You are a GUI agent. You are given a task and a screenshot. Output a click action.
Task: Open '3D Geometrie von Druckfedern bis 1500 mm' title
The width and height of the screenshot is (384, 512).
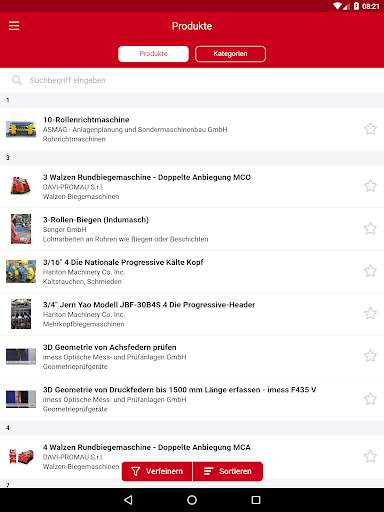pyautogui.click(x=180, y=390)
